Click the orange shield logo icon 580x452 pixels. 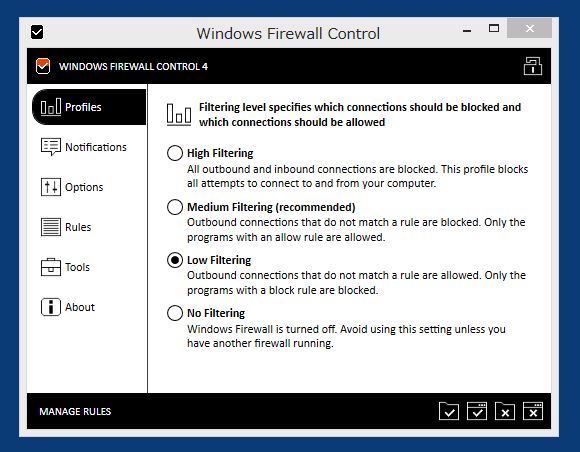(43, 66)
